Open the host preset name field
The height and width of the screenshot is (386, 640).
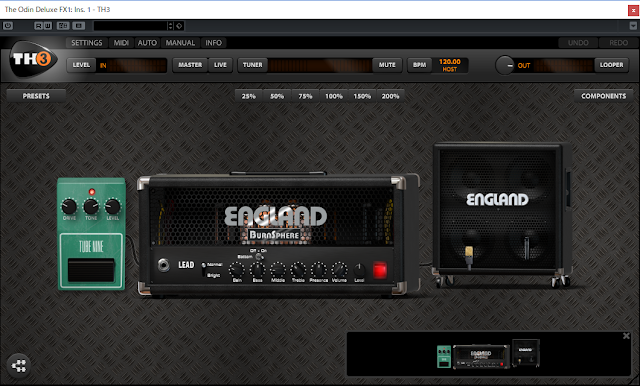[131, 26]
